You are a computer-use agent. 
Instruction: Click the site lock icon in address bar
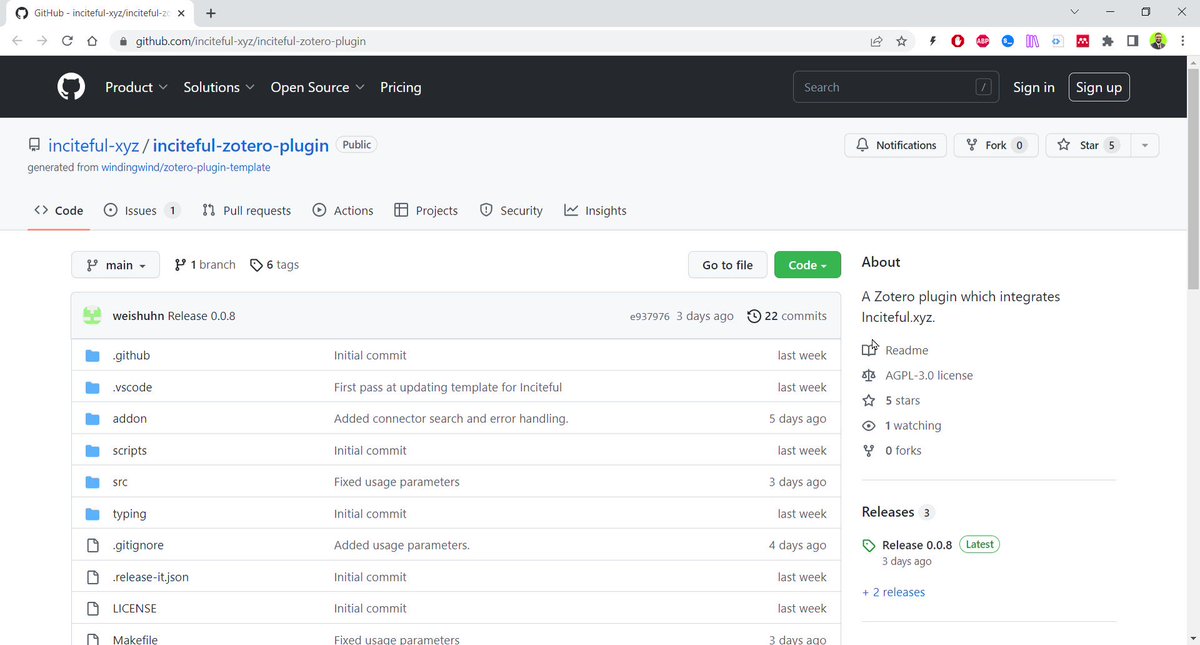coord(123,41)
